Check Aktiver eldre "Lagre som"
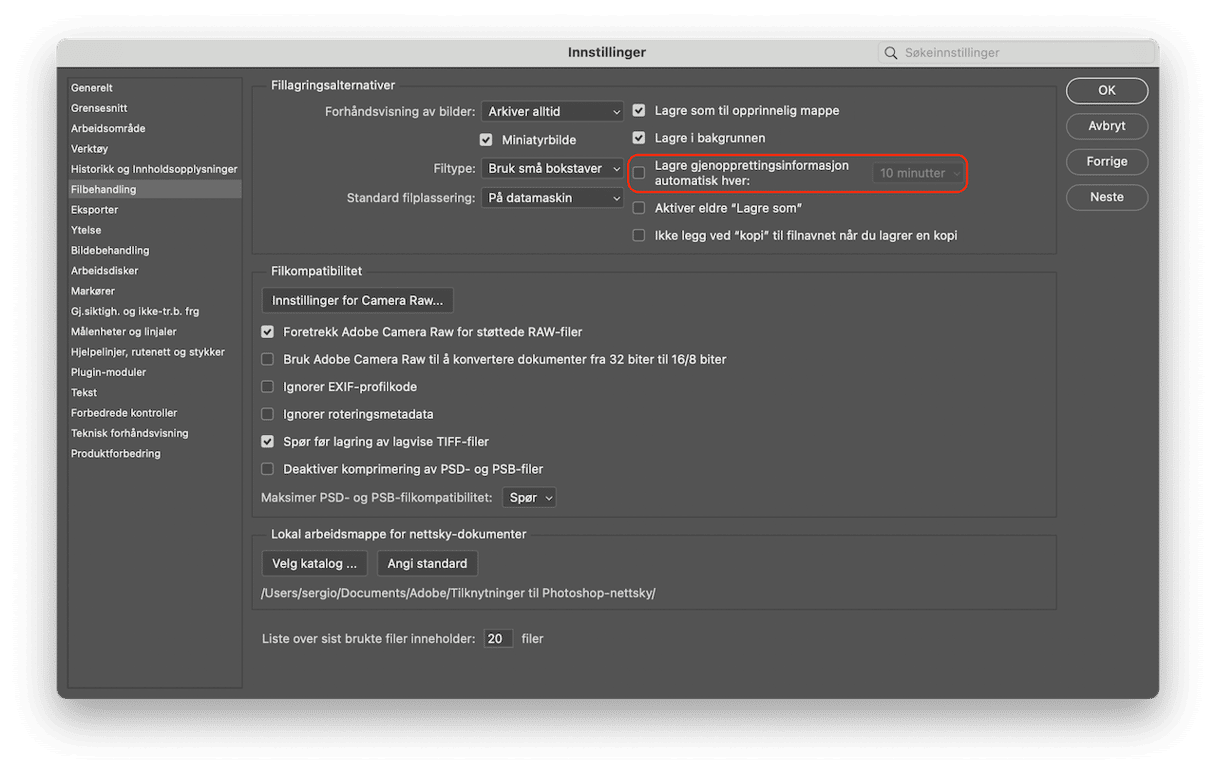The height and width of the screenshot is (774, 1216). tap(639, 208)
